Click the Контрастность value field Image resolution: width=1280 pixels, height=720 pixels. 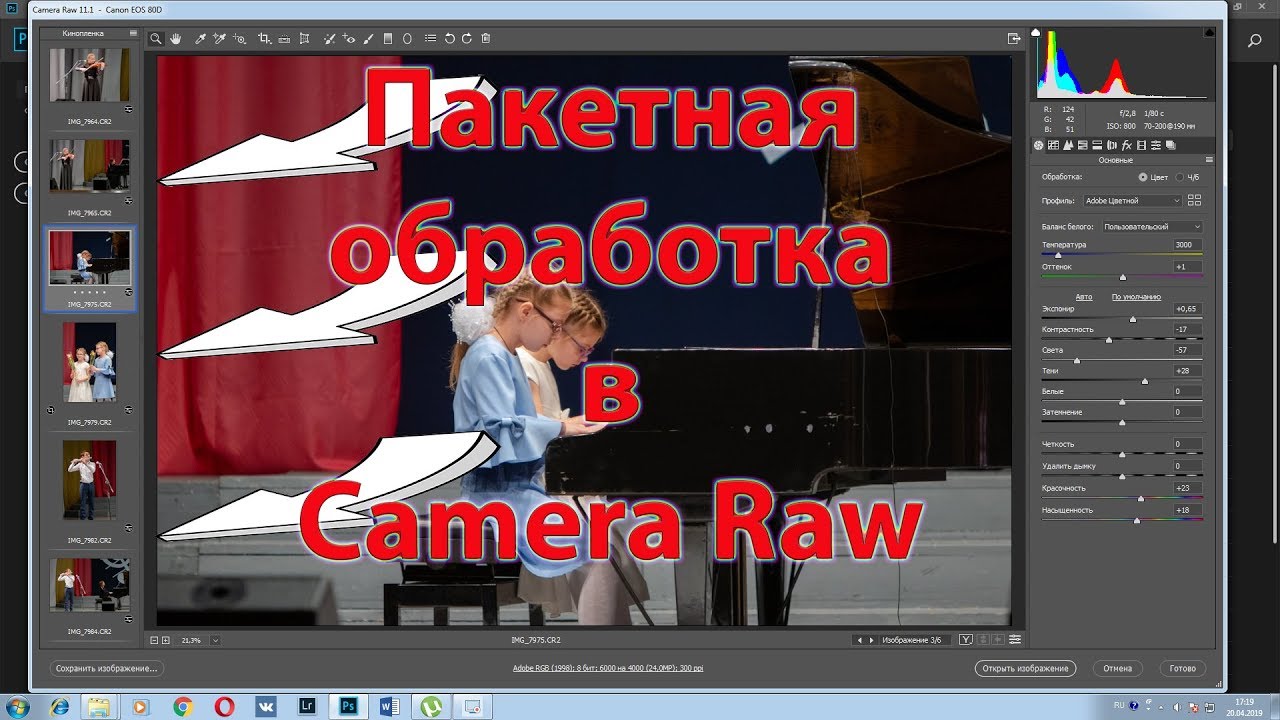(1188, 329)
